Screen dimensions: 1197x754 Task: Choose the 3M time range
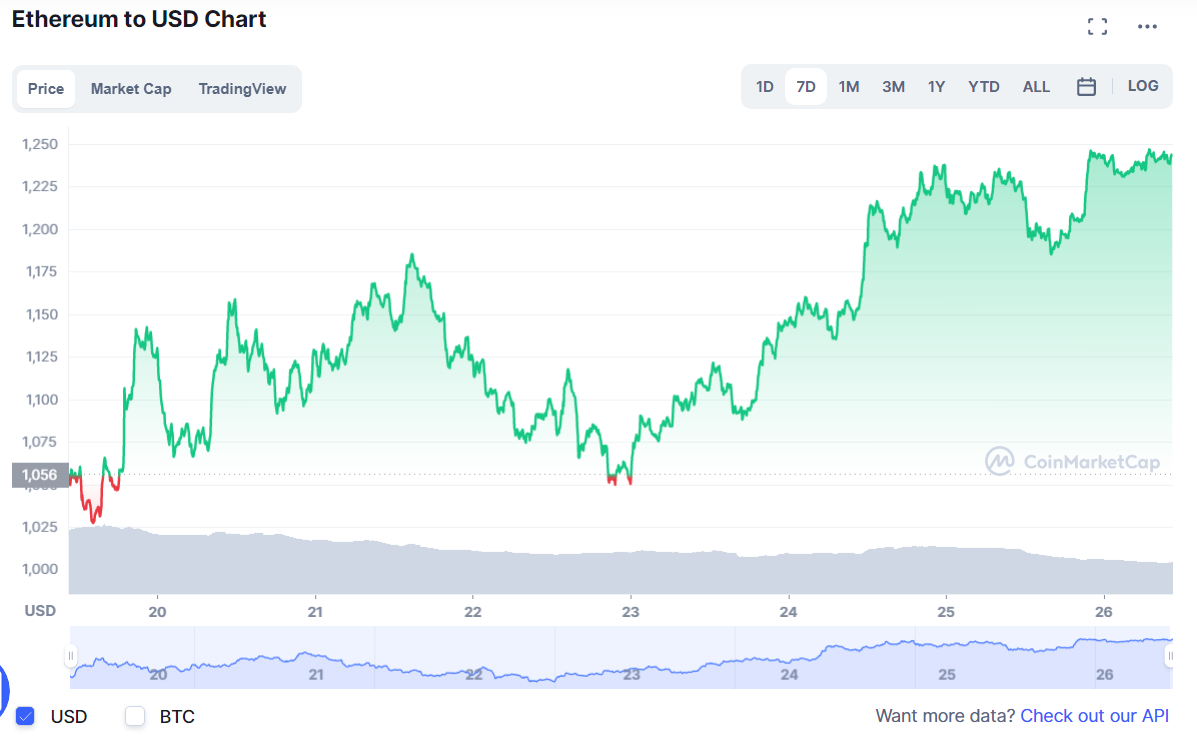coord(893,87)
